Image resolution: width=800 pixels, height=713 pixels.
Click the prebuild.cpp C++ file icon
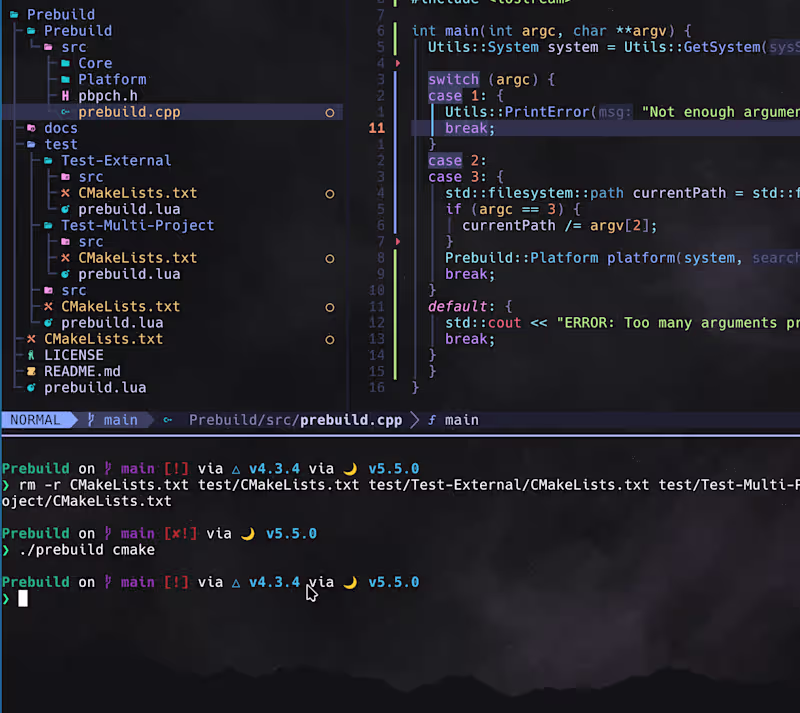(65, 112)
